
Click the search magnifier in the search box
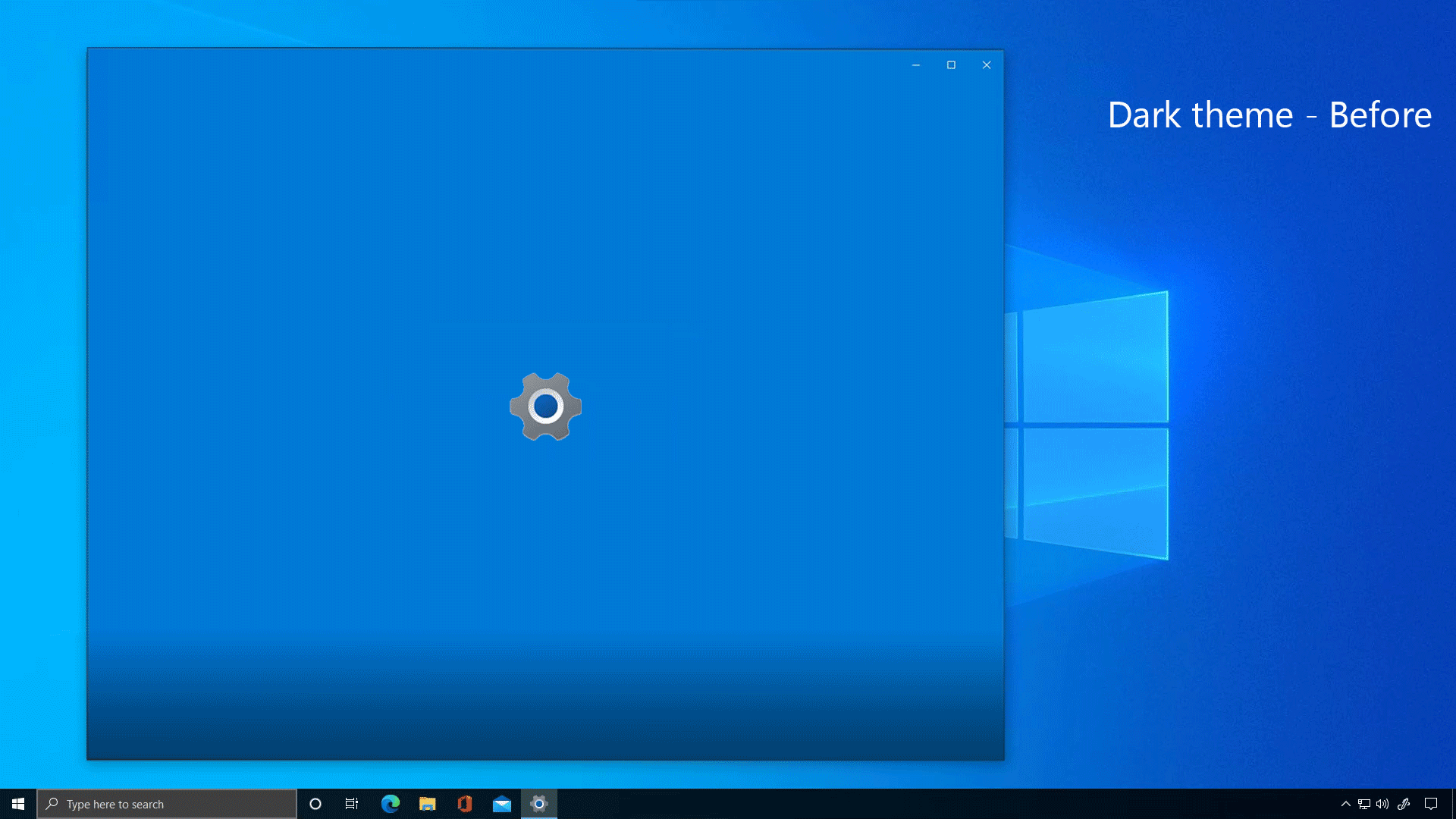[x=50, y=804]
